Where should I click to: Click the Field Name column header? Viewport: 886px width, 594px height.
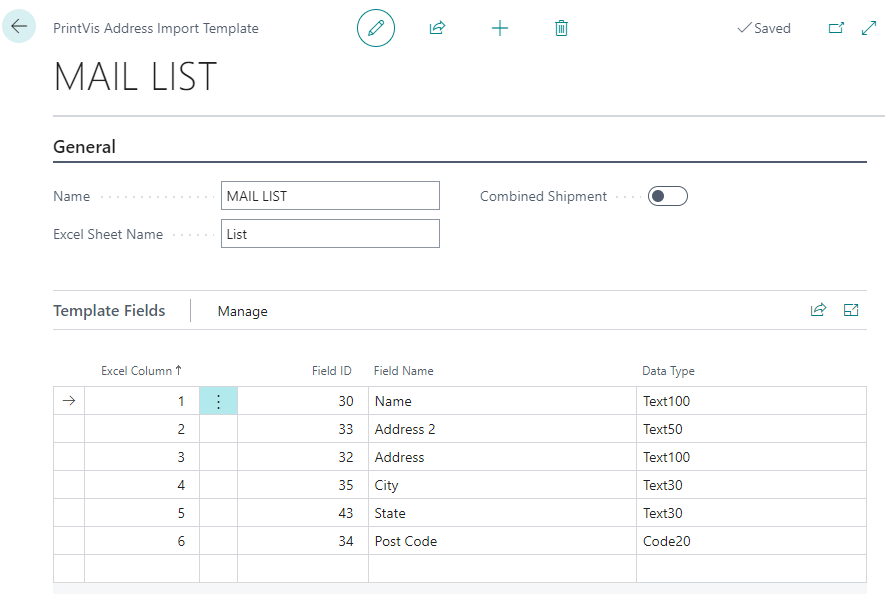pyautogui.click(x=403, y=371)
